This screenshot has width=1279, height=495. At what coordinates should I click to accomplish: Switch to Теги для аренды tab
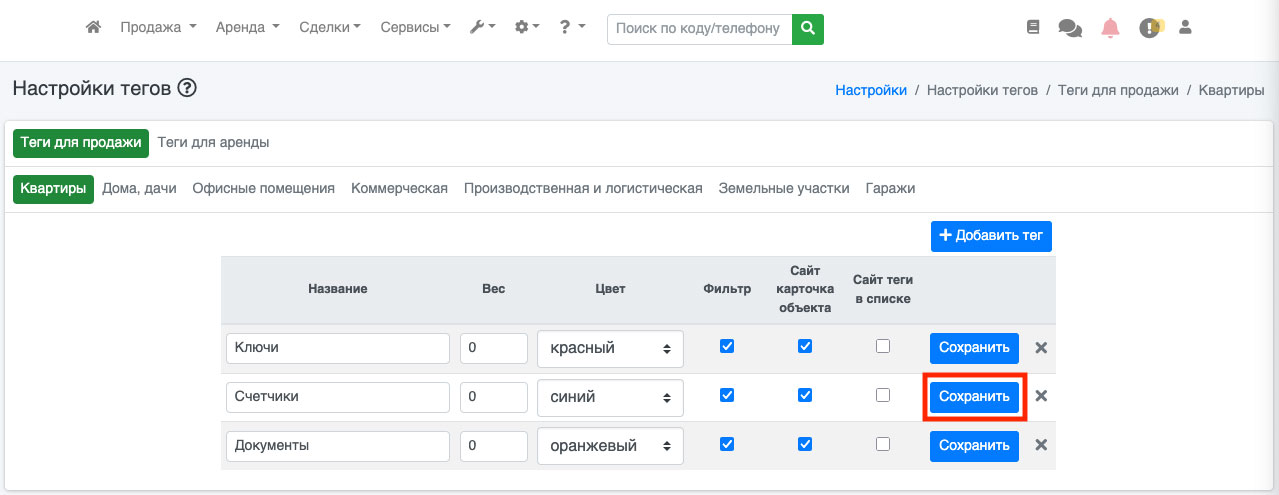[x=213, y=143]
